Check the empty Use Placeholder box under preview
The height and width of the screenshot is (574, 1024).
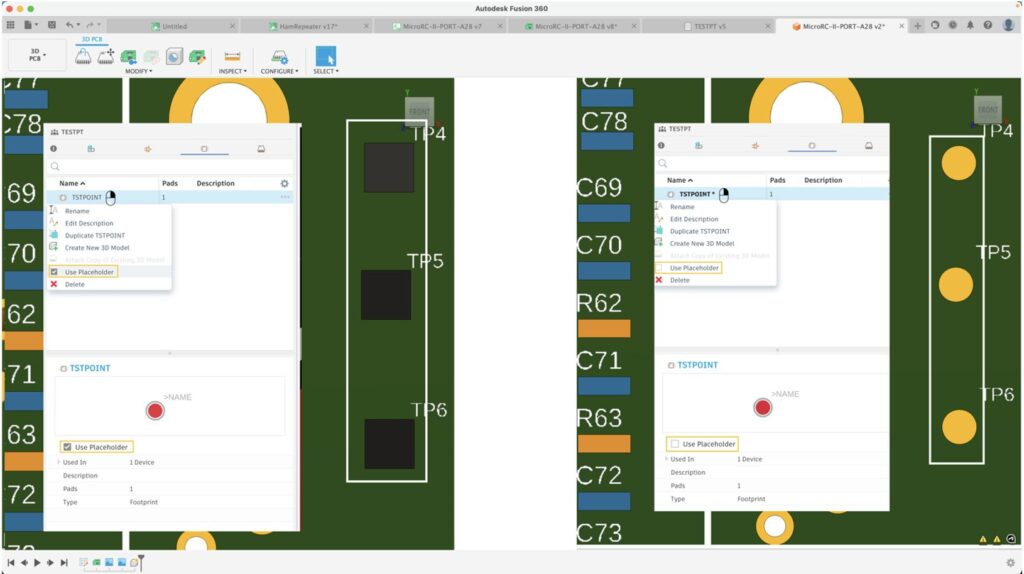675,444
